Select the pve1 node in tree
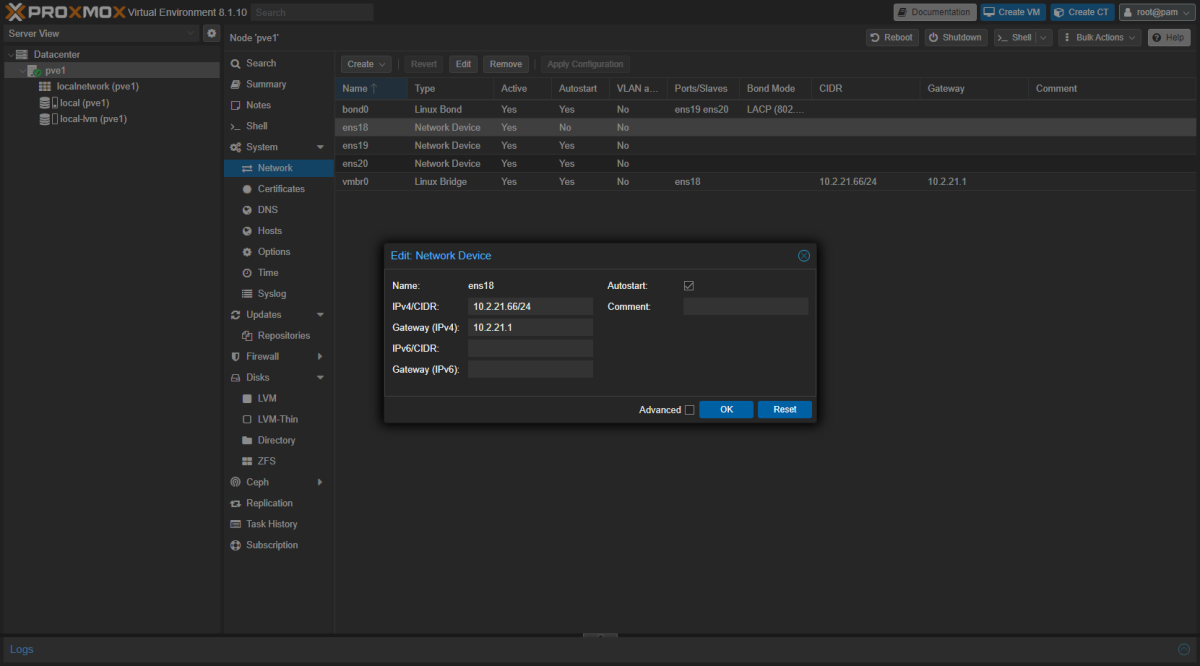This screenshot has height=666, width=1200. (55, 71)
